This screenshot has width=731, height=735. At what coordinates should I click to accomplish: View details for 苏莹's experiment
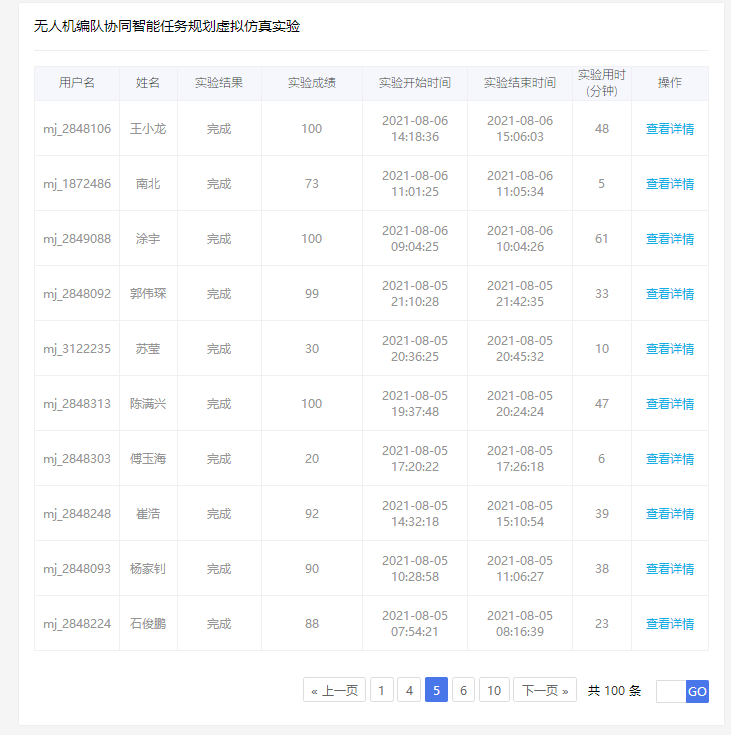point(669,349)
